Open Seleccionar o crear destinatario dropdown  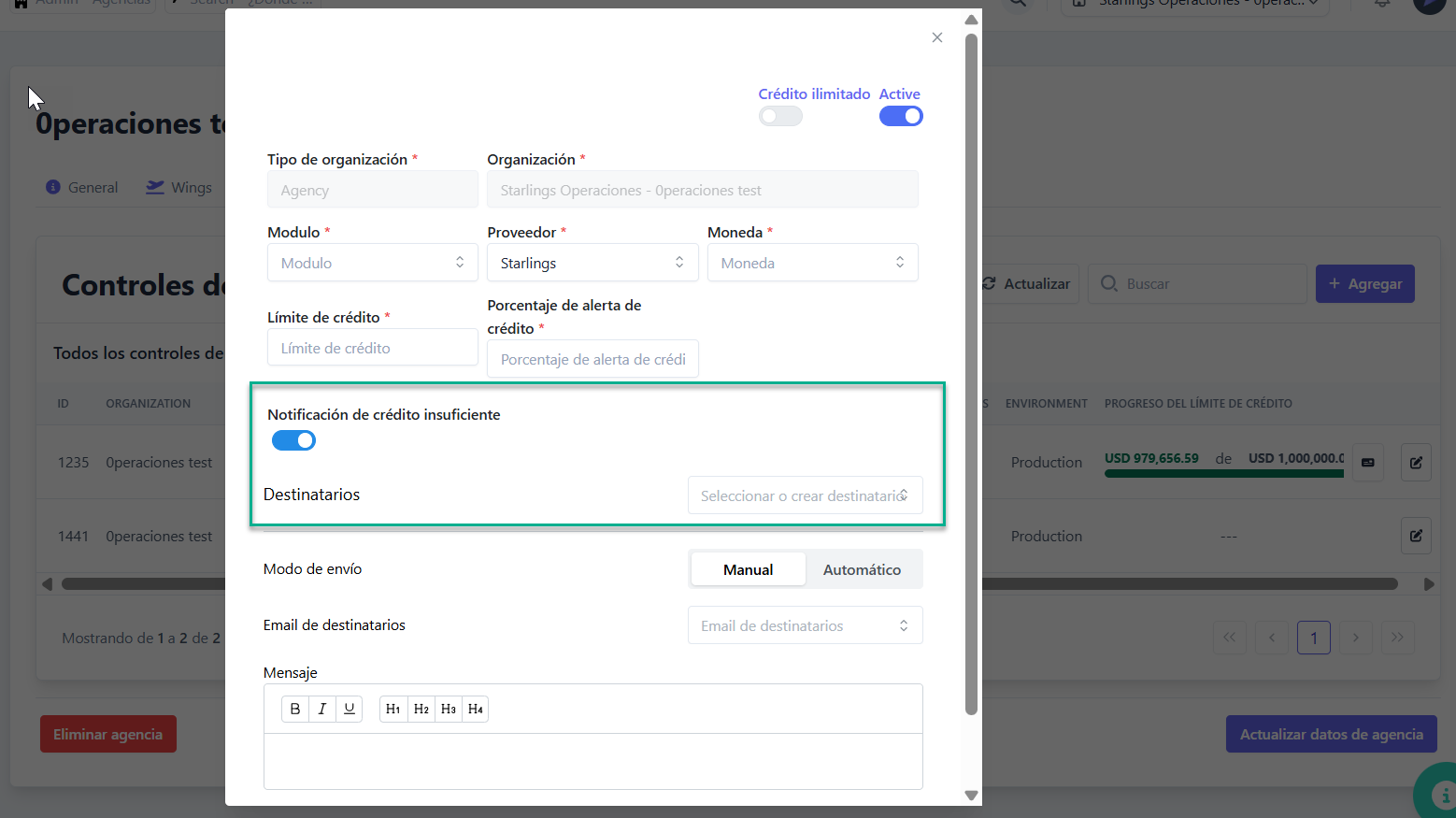(805, 495)
